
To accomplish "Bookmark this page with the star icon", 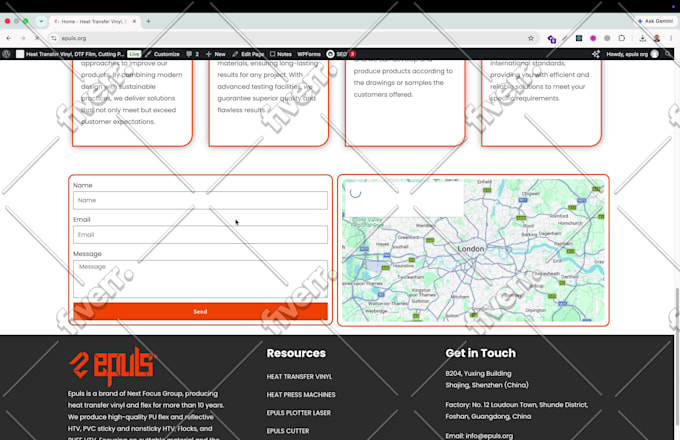I will click(531, 38).
